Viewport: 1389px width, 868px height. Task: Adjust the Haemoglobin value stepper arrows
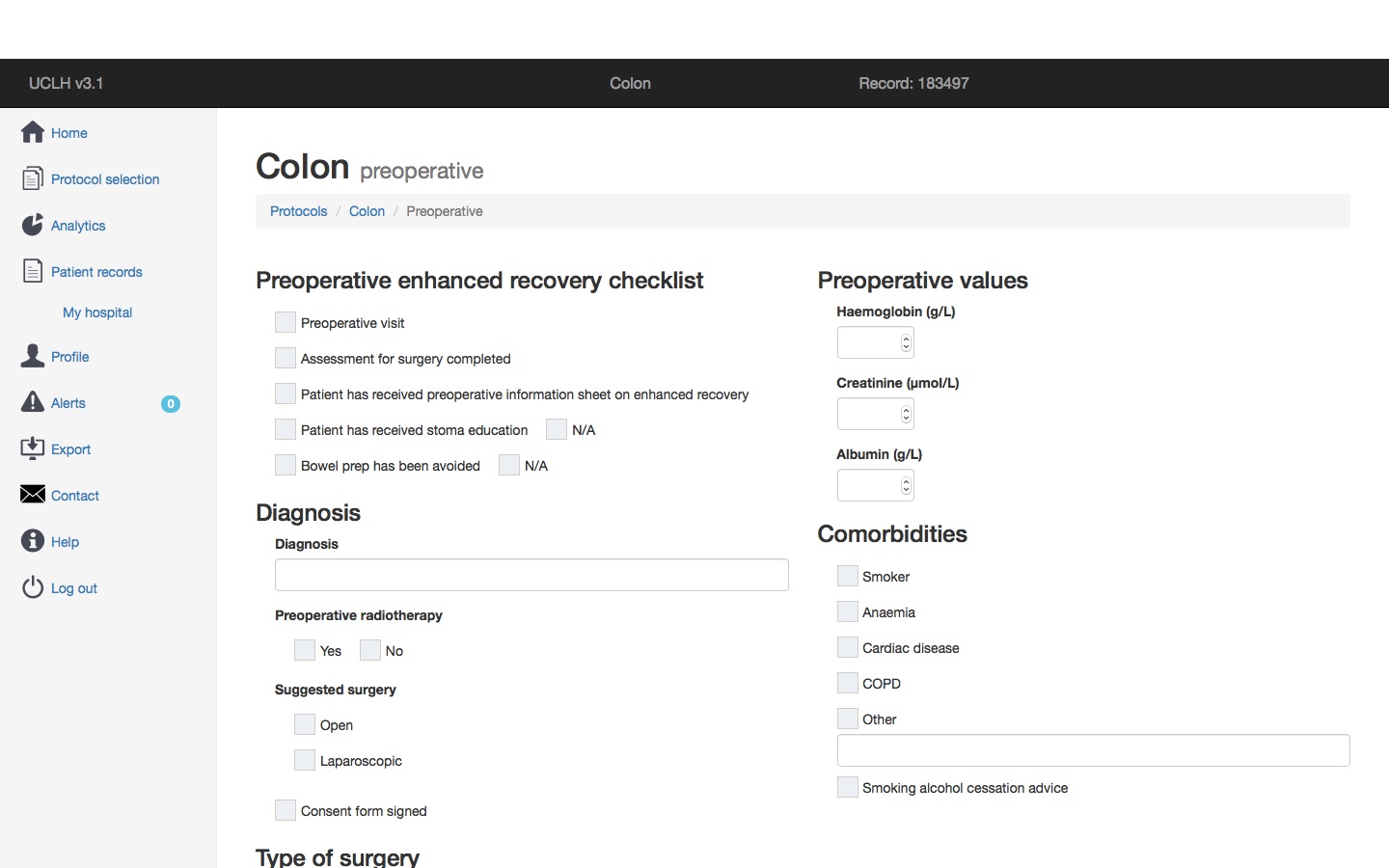point(906,342)
